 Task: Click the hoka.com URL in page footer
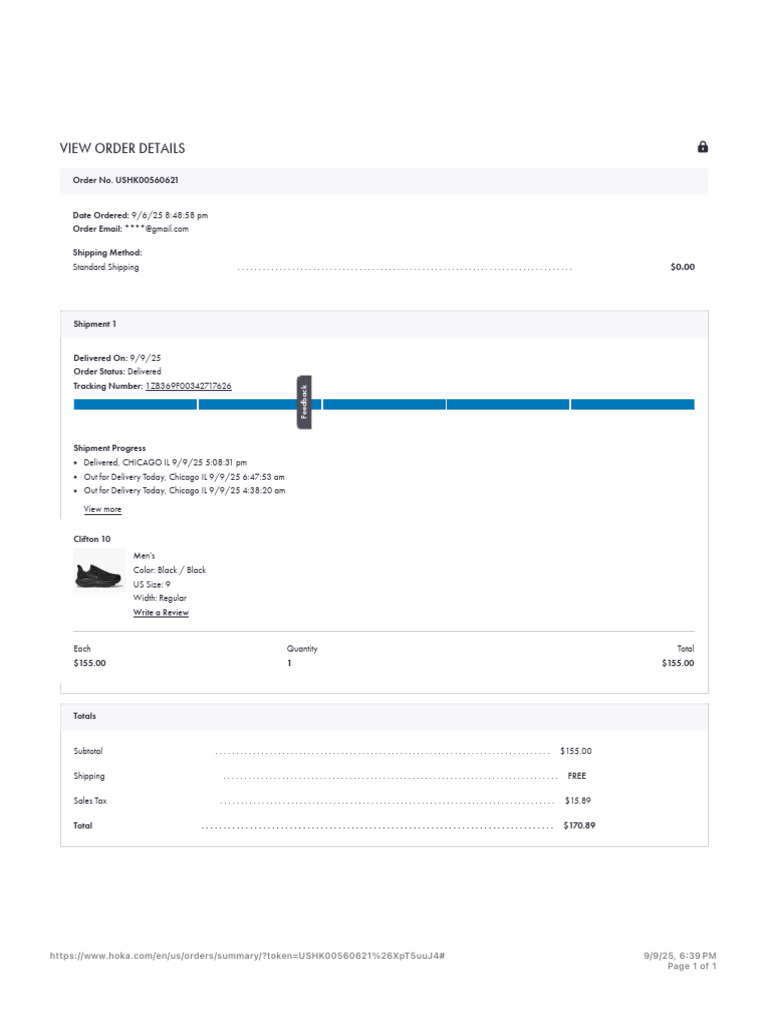[248, 955]
